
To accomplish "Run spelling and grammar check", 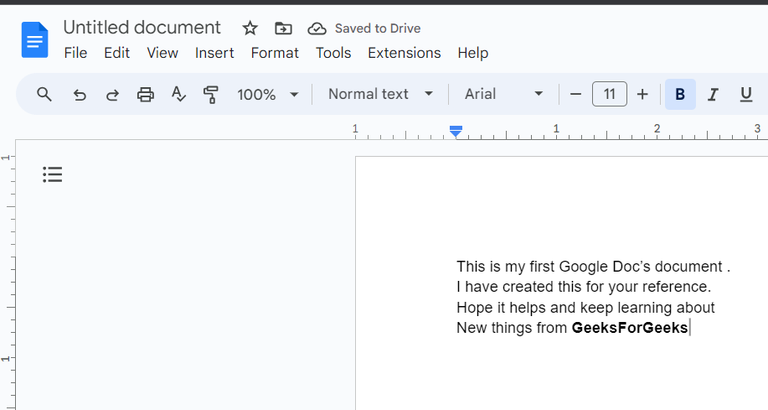I will (178, 94).
